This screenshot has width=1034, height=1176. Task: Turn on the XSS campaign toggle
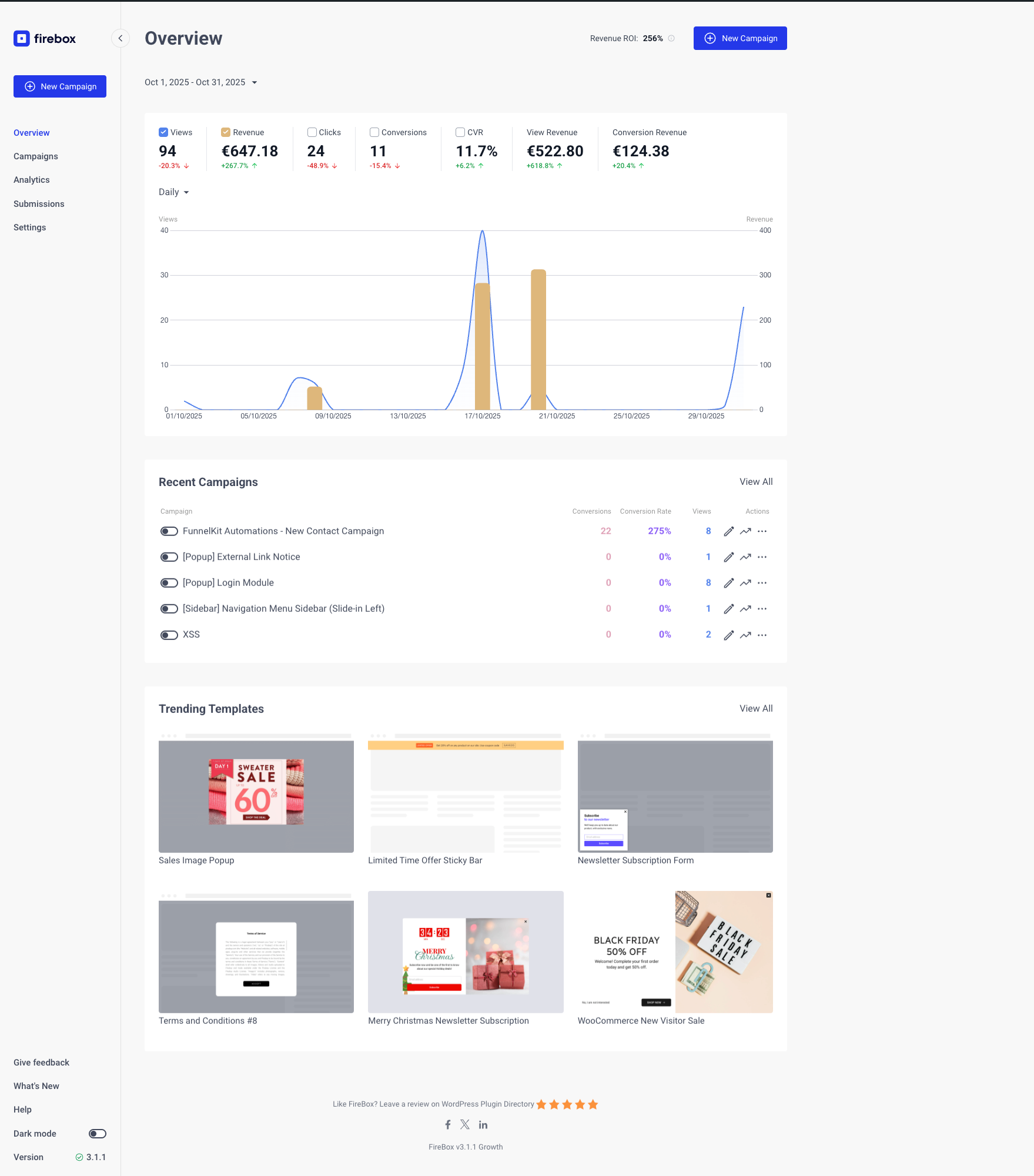(x=169, y=635)
